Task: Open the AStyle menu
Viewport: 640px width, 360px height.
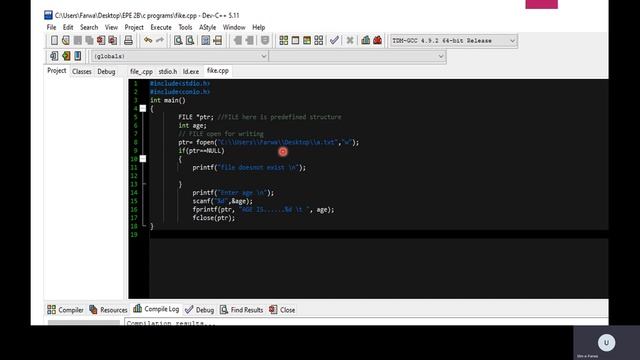Action: coord(207,27)
